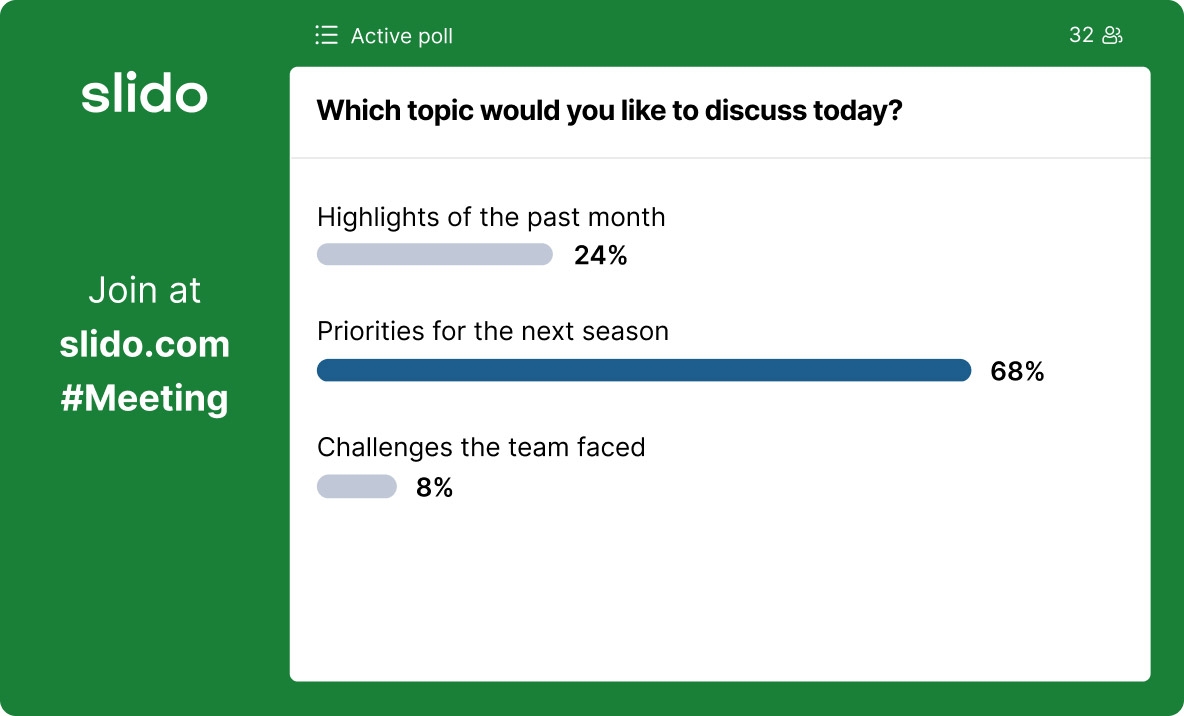Select Priorities for the next season option

pos(493,331)
